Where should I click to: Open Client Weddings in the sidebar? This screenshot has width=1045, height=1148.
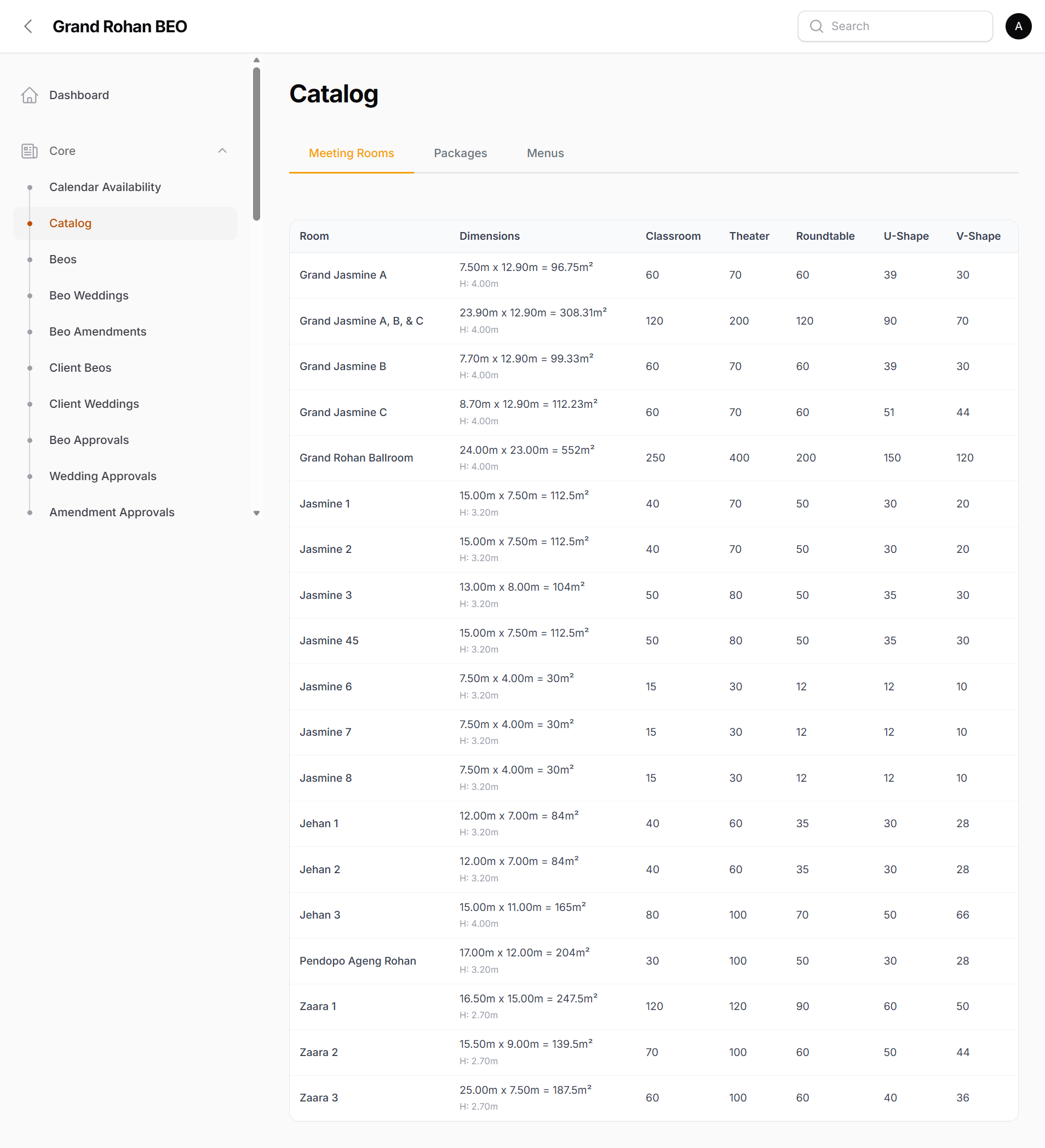click(x=125, y=405)
